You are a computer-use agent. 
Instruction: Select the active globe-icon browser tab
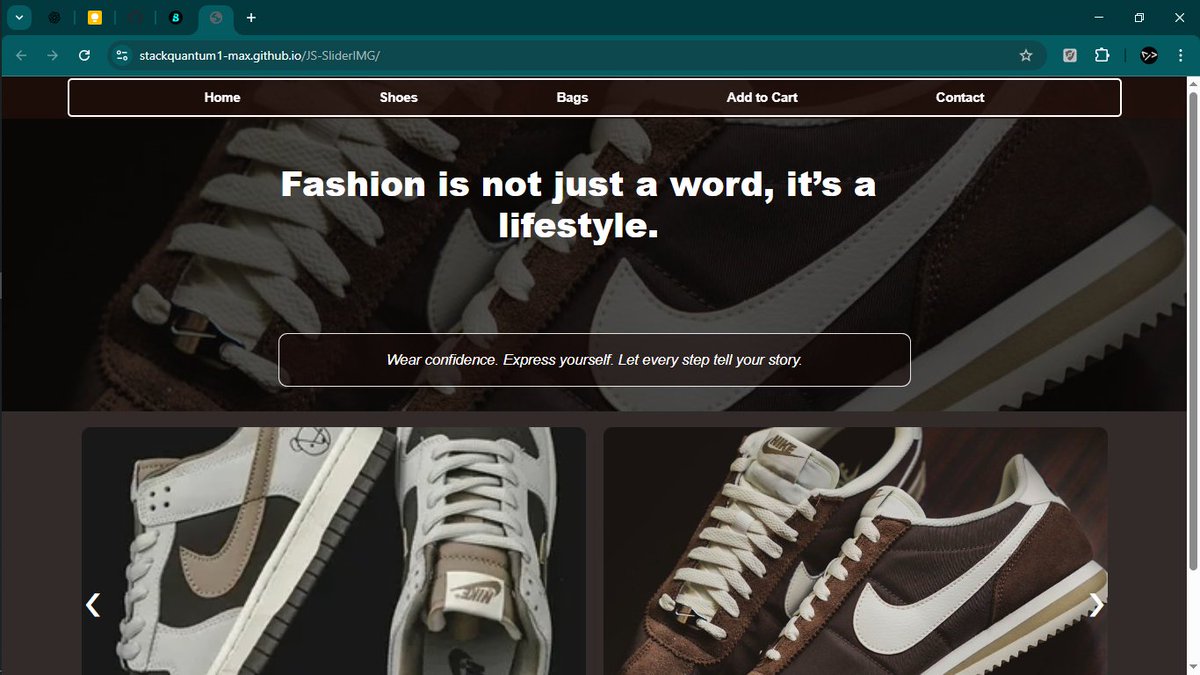215,17
